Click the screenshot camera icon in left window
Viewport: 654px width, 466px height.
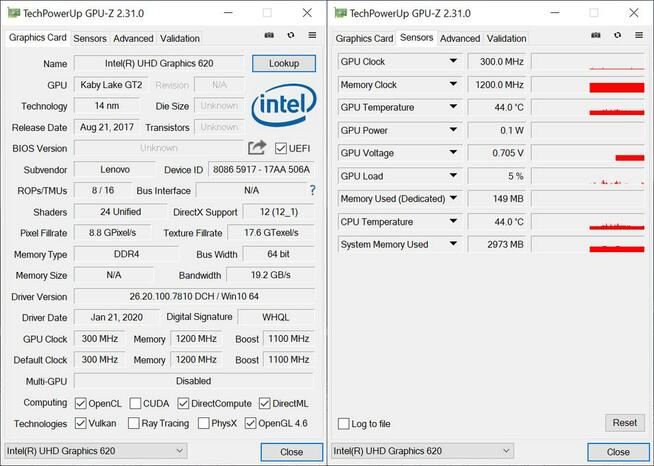(x=269, y=35)
